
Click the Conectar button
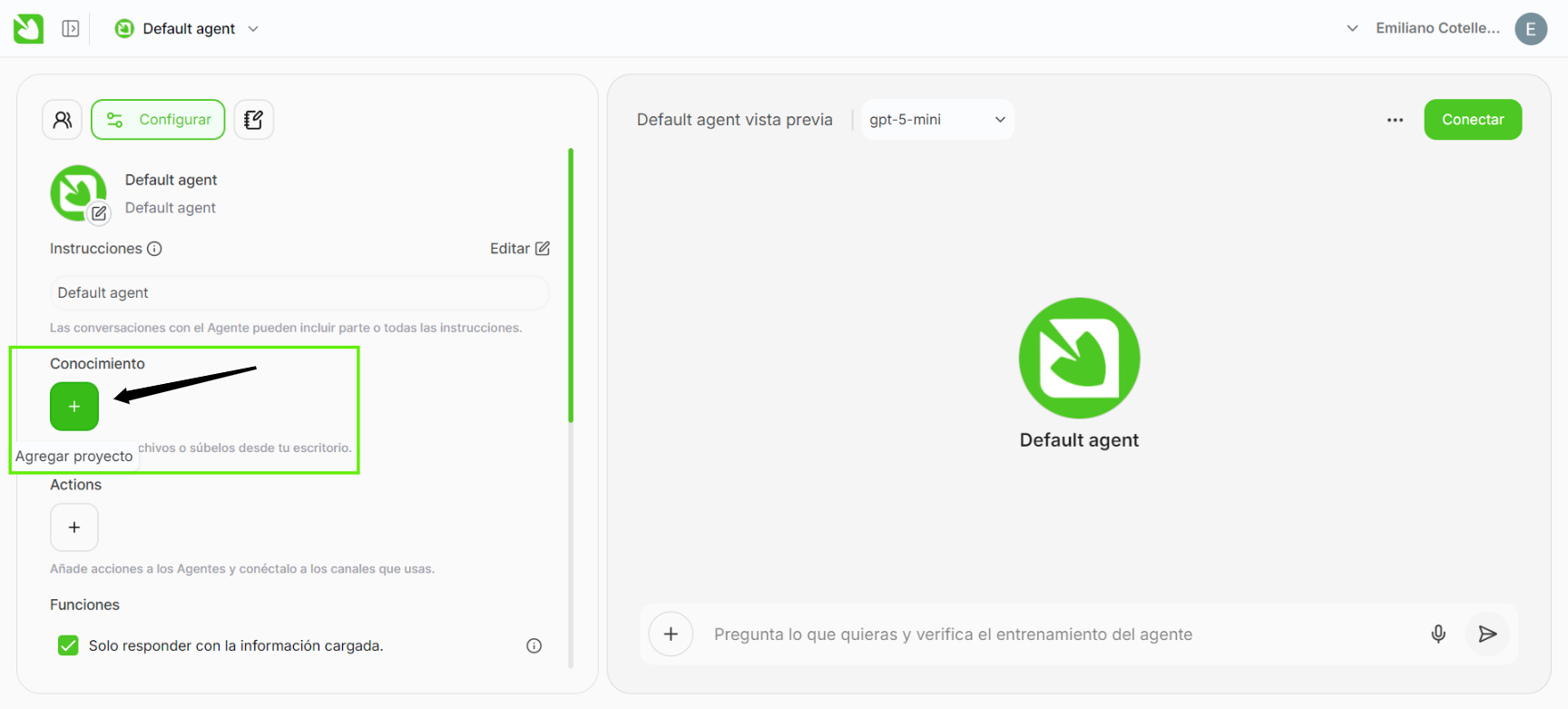(1472, 120)
